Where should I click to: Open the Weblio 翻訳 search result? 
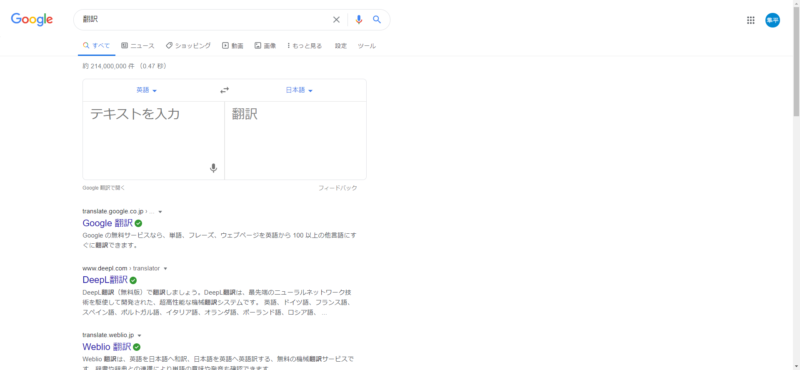pyautogui.click(x=107, y=347)
